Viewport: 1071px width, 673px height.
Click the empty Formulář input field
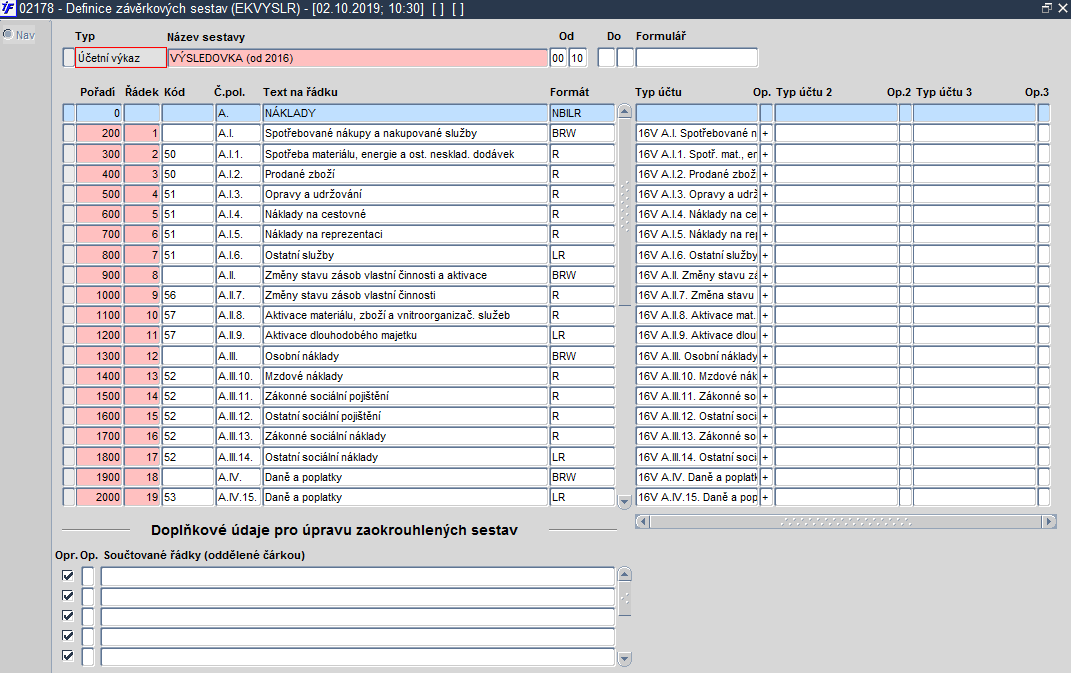pos(697,58)
